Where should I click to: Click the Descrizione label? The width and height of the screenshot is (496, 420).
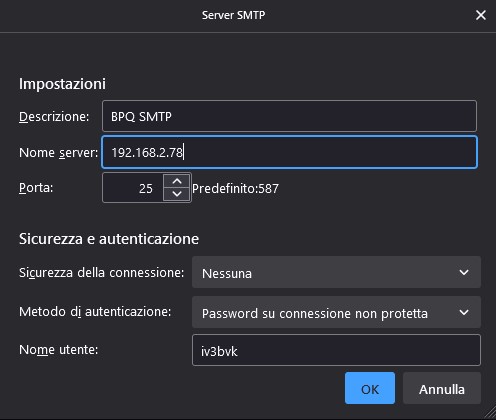(54, 117)
